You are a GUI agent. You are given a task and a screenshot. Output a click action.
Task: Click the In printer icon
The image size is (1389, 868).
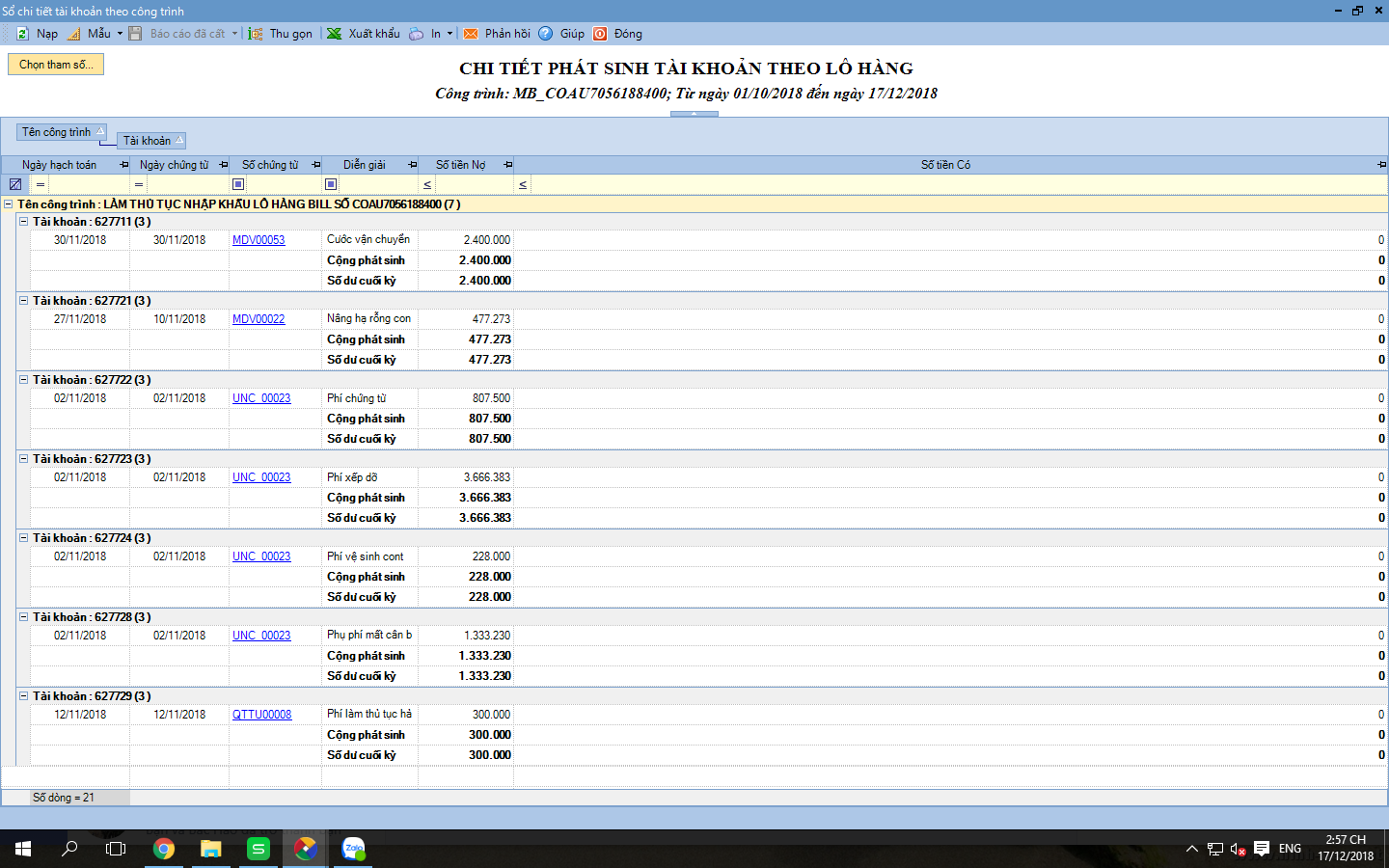click(416, 34)
